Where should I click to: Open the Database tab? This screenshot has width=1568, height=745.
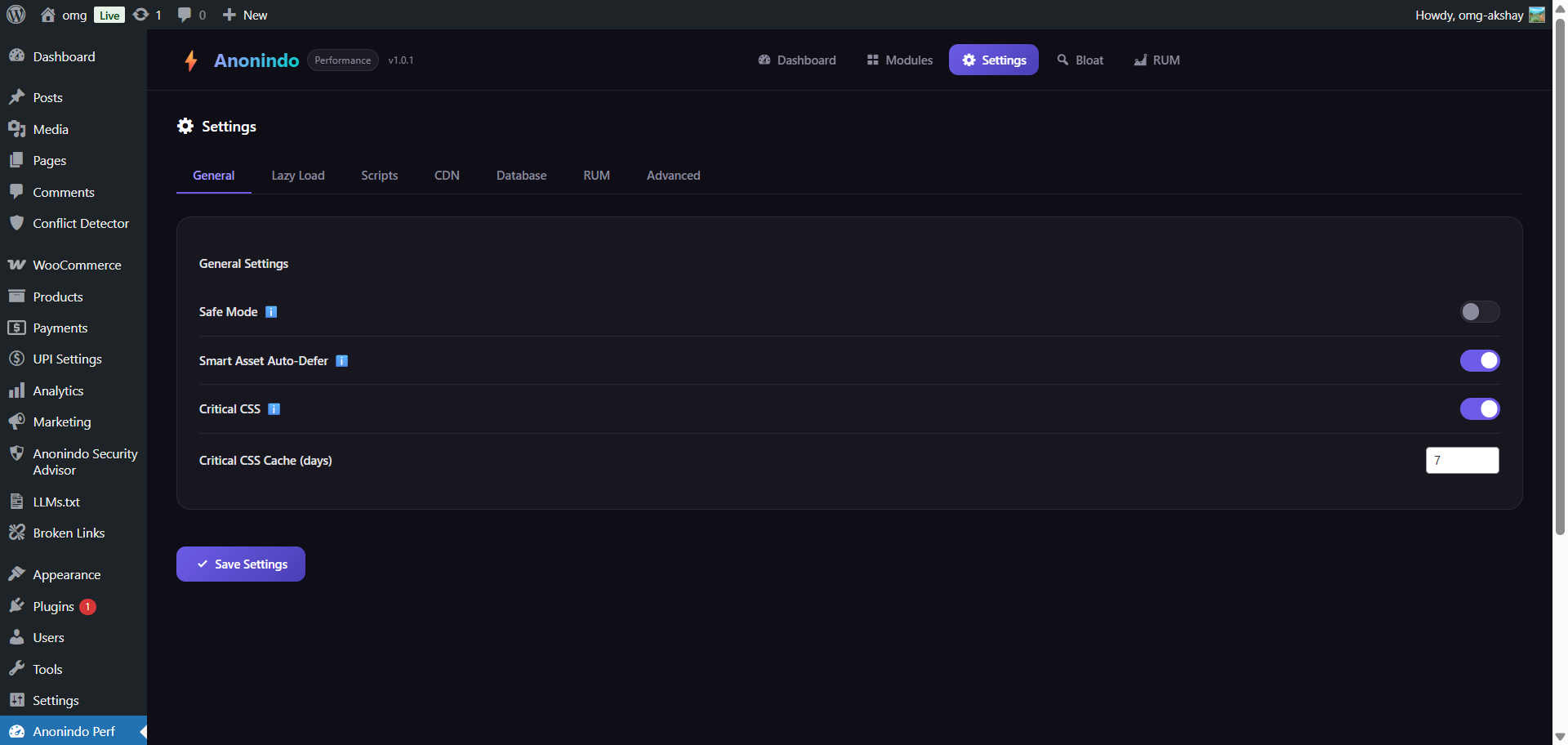pyautogui.click(x=522, y=176)
